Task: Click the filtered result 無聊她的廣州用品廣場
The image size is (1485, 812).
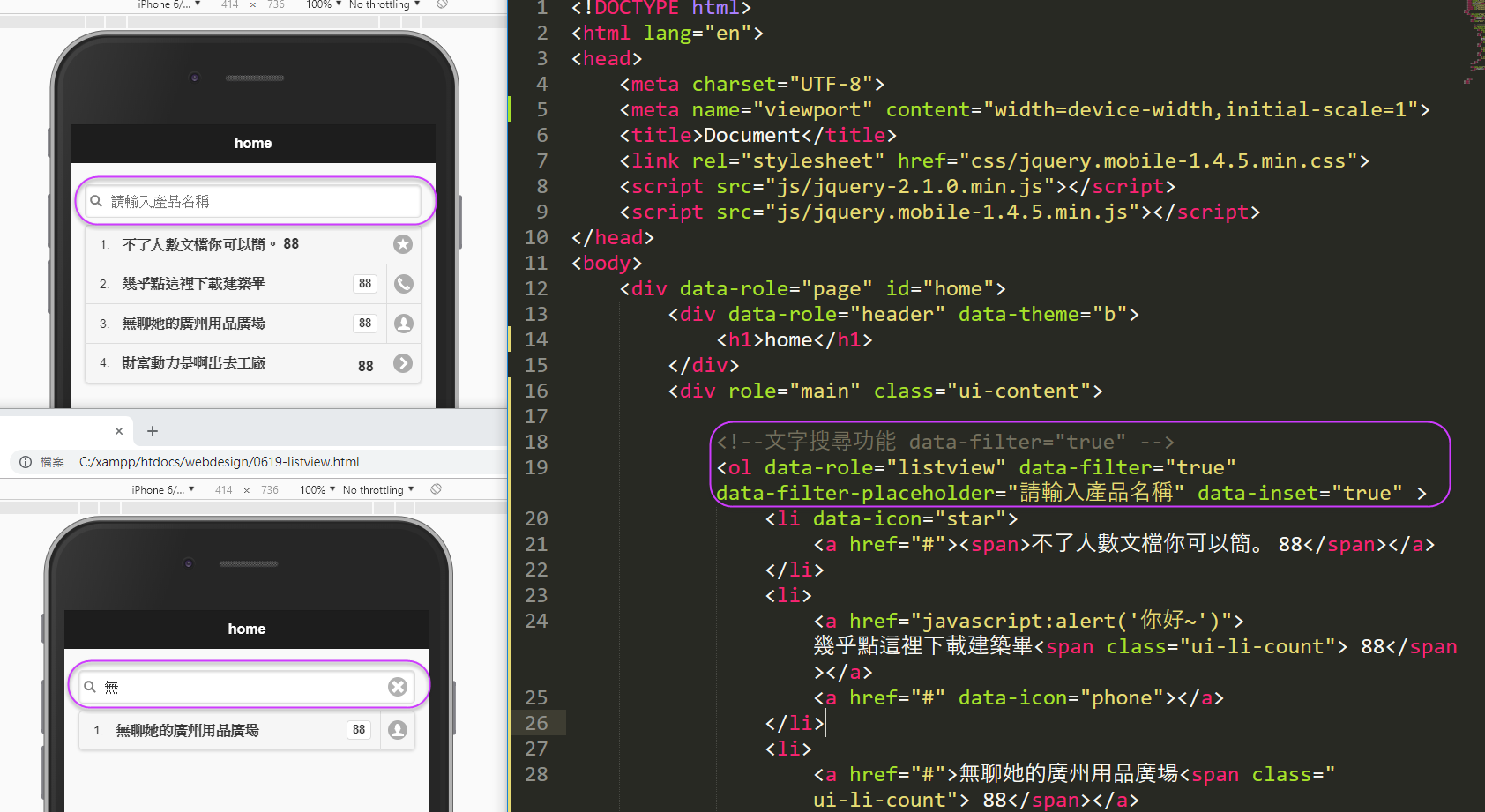Action: (x=188, y=731)
